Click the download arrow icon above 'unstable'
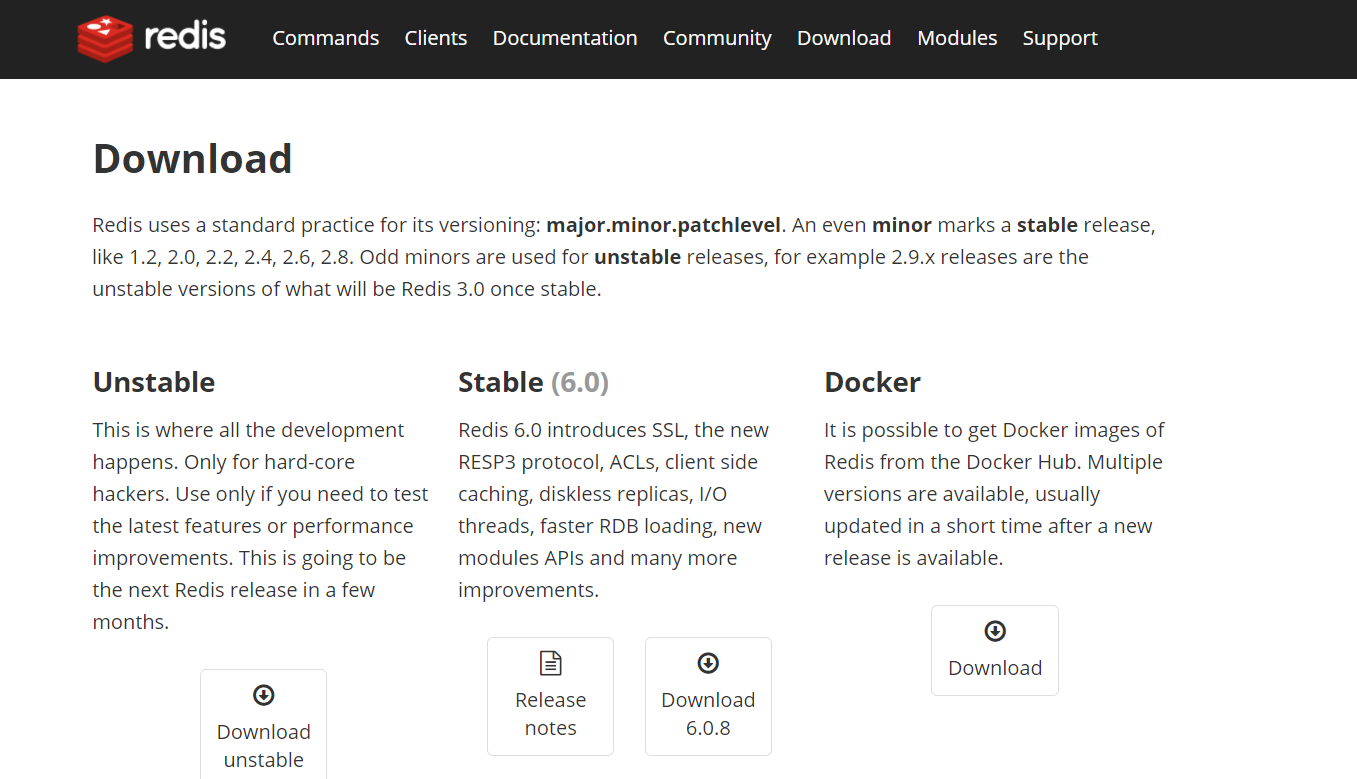 pos(264,695)
